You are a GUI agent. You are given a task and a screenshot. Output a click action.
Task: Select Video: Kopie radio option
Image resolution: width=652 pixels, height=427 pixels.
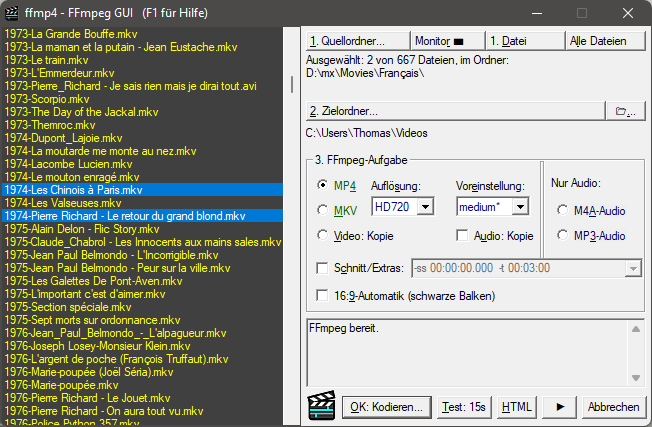pos(323,235)
